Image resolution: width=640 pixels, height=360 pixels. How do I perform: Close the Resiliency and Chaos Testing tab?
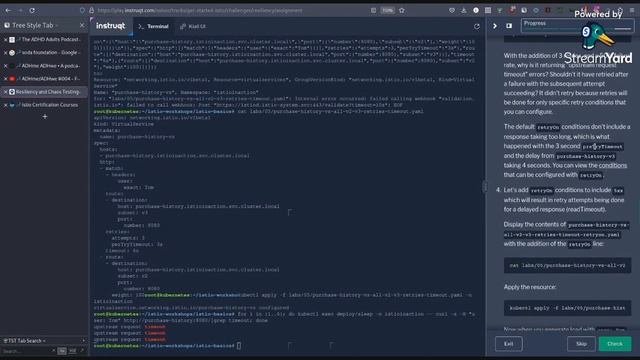click(x=5, y=92)
